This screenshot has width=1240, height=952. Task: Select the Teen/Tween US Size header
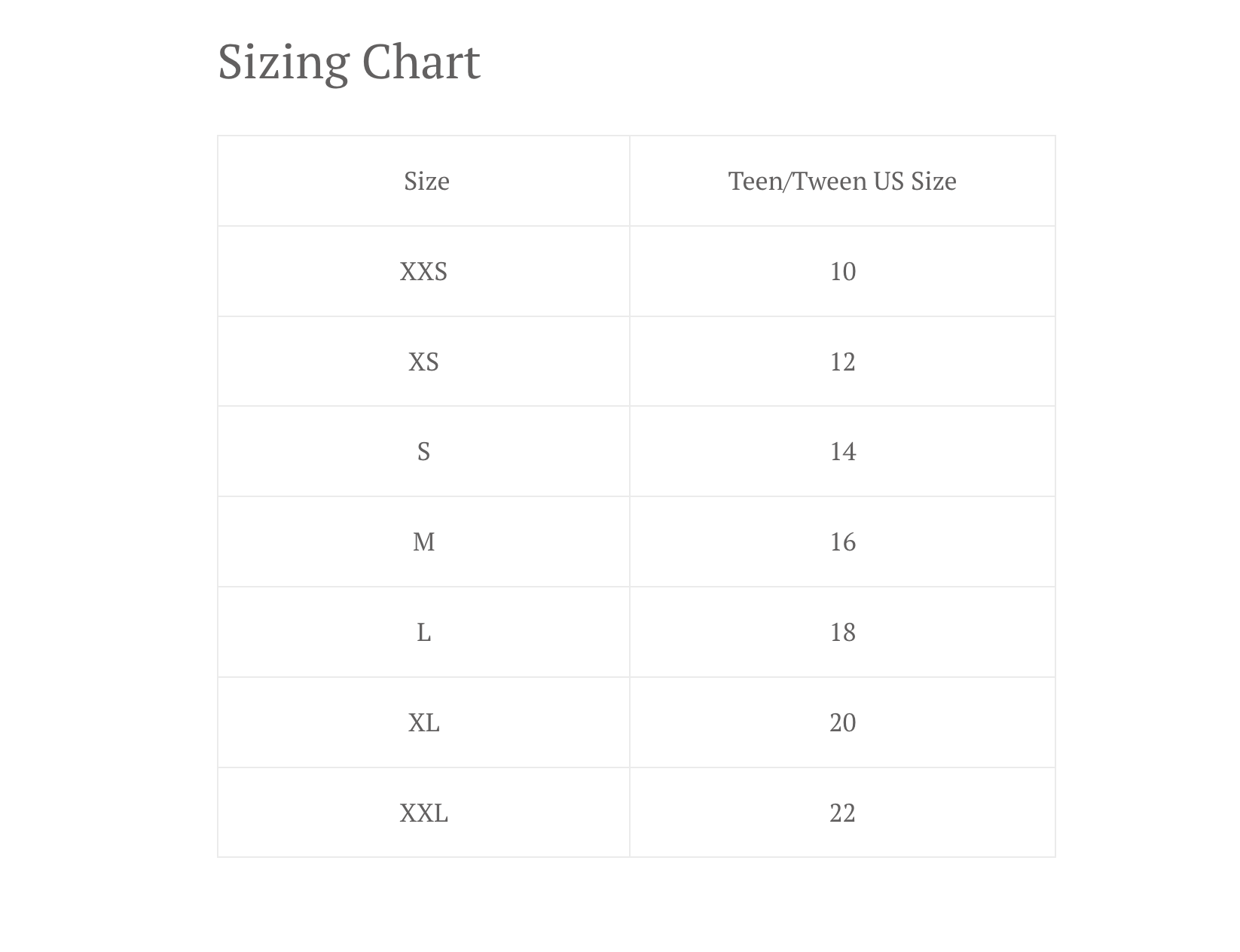842,181
